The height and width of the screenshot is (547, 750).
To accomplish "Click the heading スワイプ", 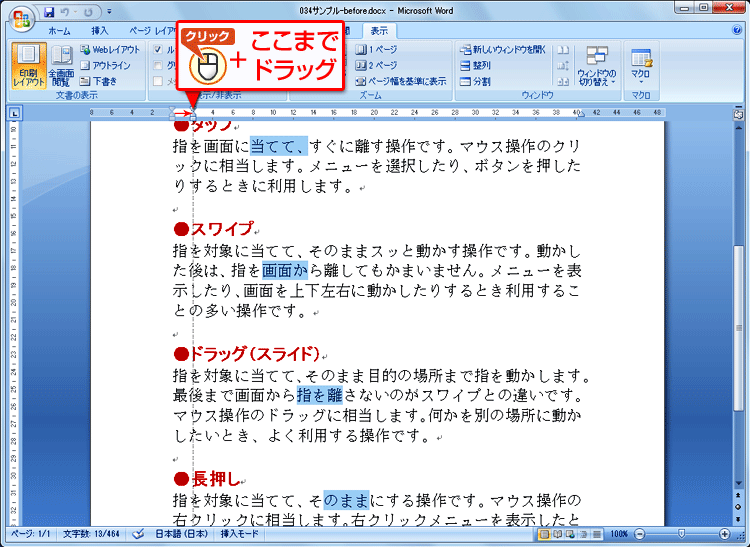I will pos(213,229).
